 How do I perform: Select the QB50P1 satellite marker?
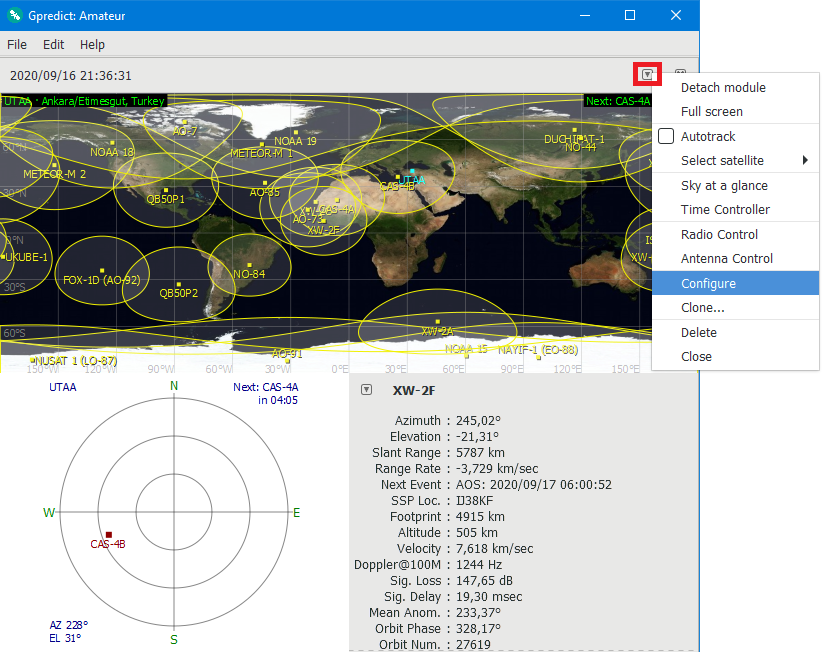tap(166, 190)
